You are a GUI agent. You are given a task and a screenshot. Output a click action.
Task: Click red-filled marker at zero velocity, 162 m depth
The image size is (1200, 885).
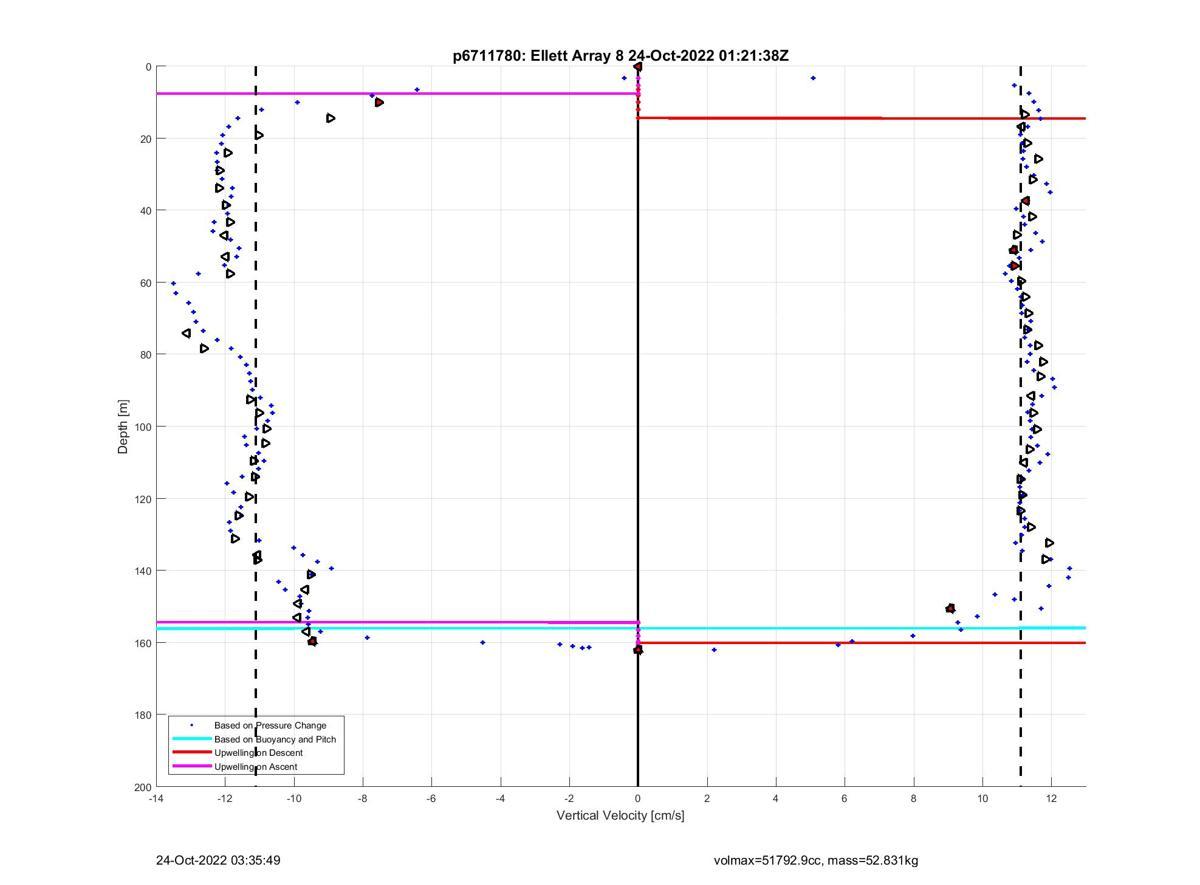click(x=638, y=650)
